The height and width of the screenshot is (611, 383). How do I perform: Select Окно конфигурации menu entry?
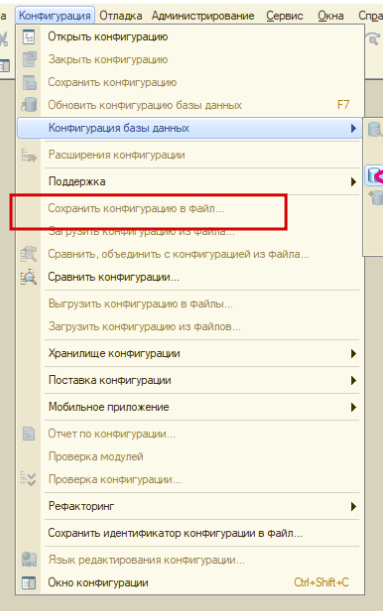[x=190, y=583]
